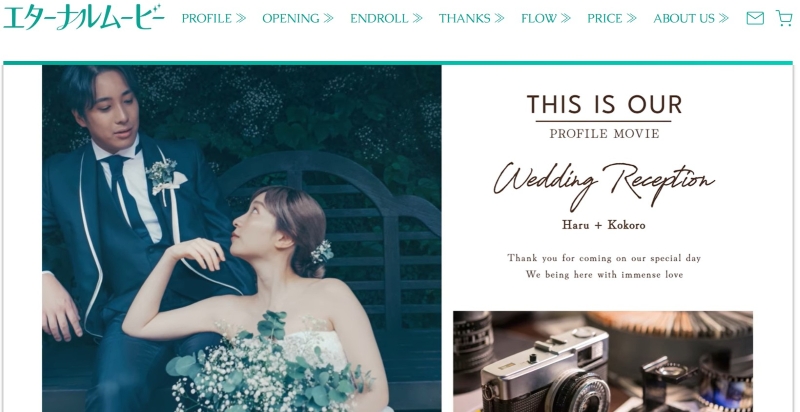Open the mail envelope contact icon

pos(755,18)
